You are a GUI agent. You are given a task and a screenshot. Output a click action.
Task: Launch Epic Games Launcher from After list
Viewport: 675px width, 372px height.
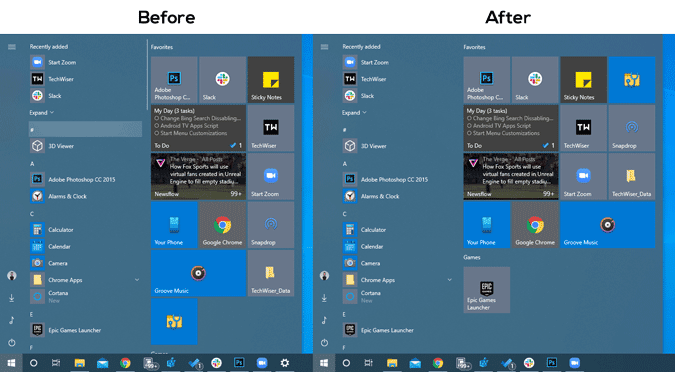point(398,330)
